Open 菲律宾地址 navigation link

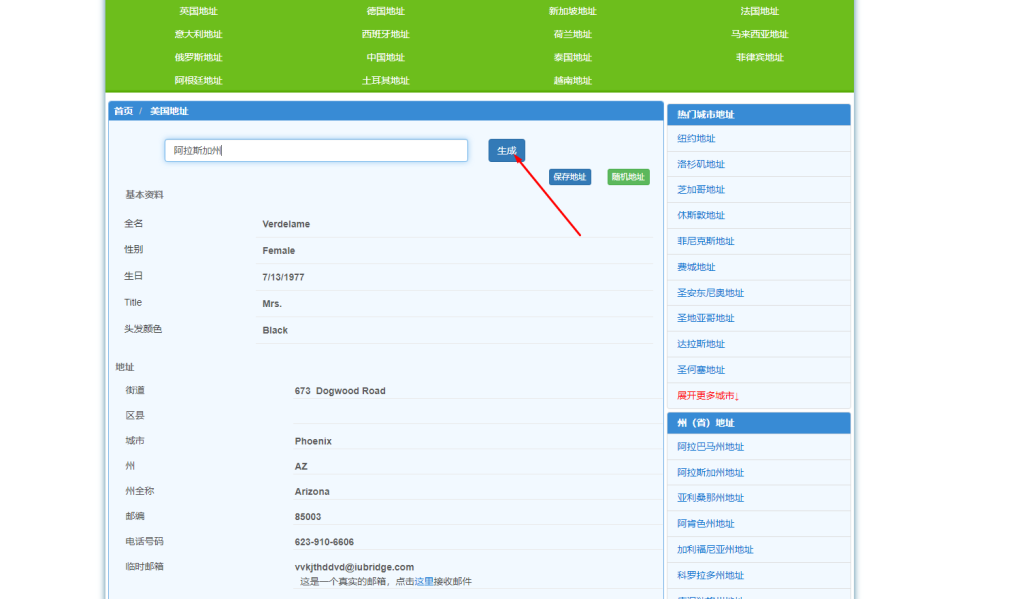coord(760,57)
